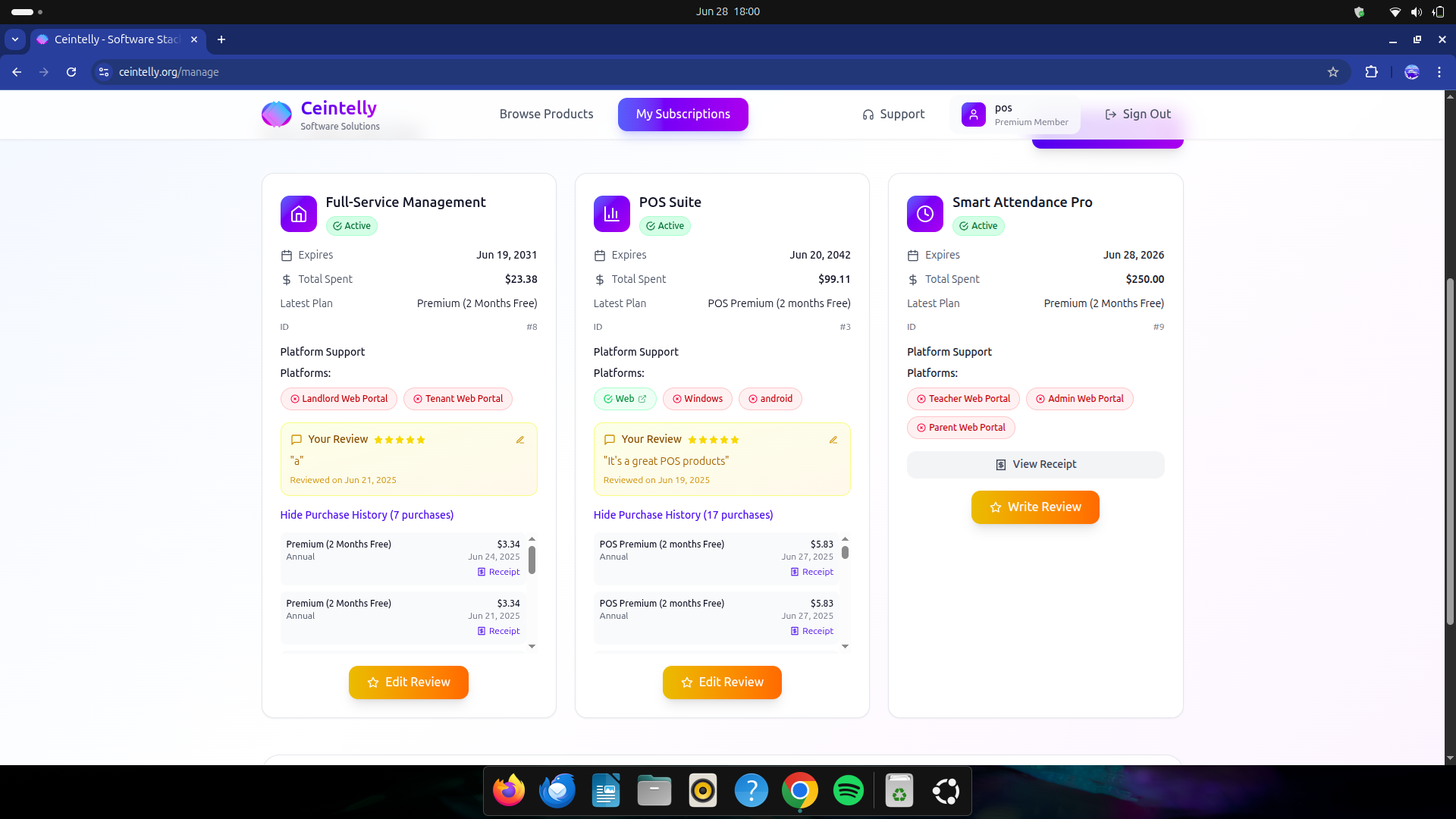
Task: Open the pos Premium Member profile
Action: pos(1015,115)
